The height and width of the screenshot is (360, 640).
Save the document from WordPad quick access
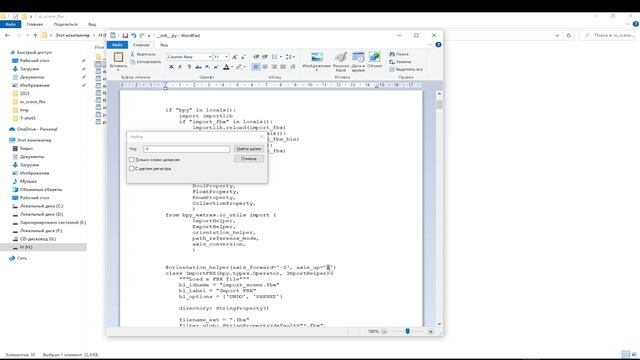(x=125, y=36)
